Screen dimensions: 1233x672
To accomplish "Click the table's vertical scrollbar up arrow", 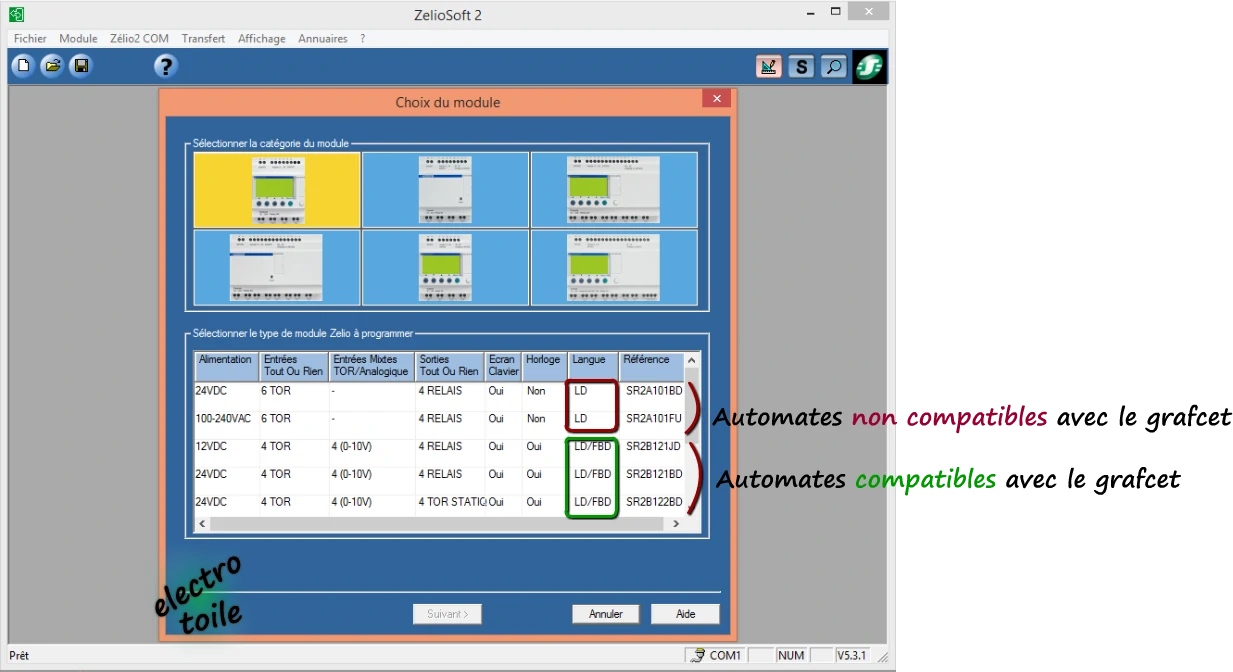I will point(692,359).
